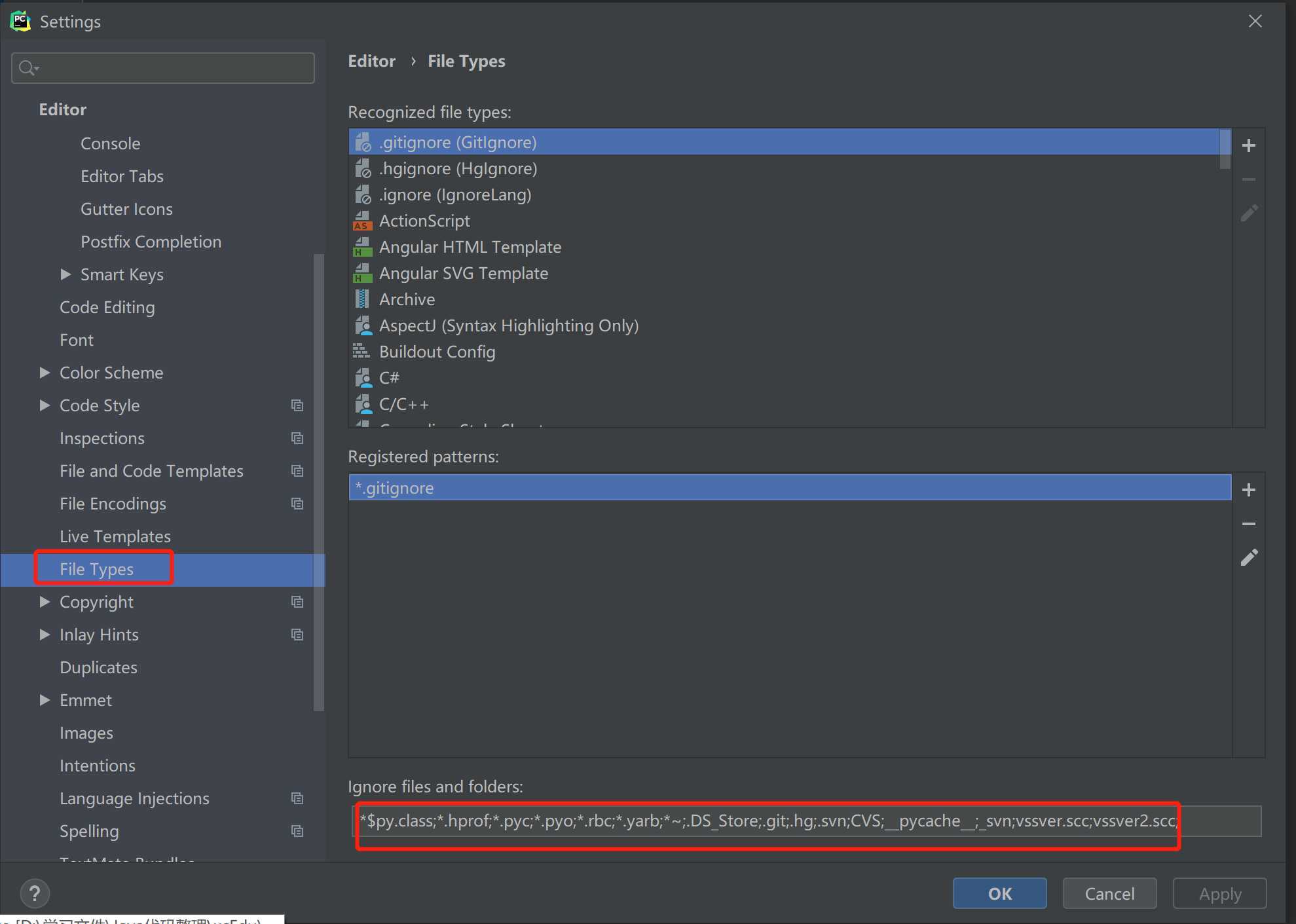
Task: Open Intentions settings
Action: (x=98, y=766)
